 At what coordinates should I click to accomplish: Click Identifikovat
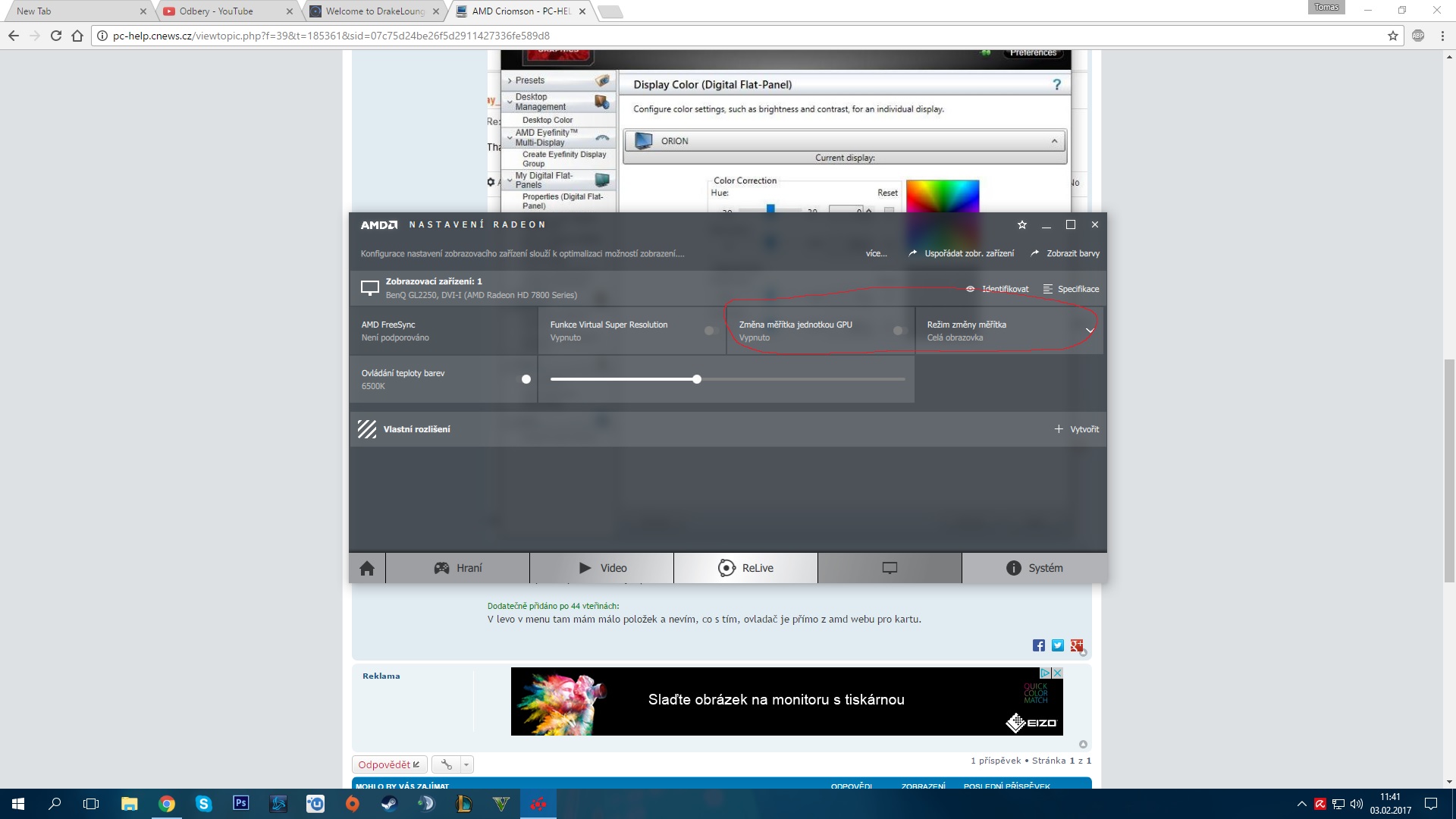pyautogui.click(x=997, y=289)
